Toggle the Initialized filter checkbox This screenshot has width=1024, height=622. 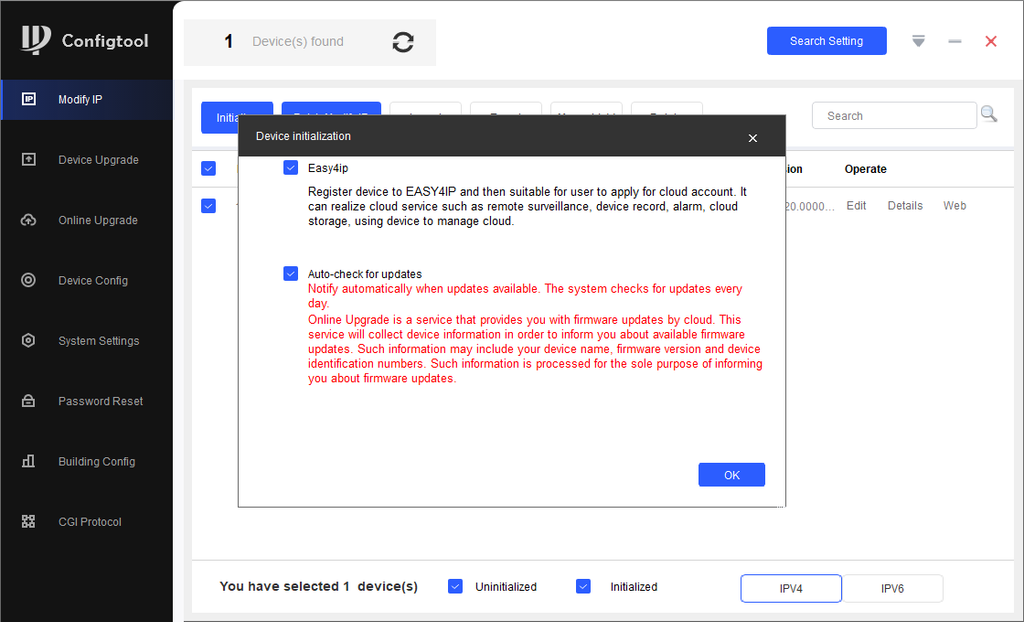[583, 587]
